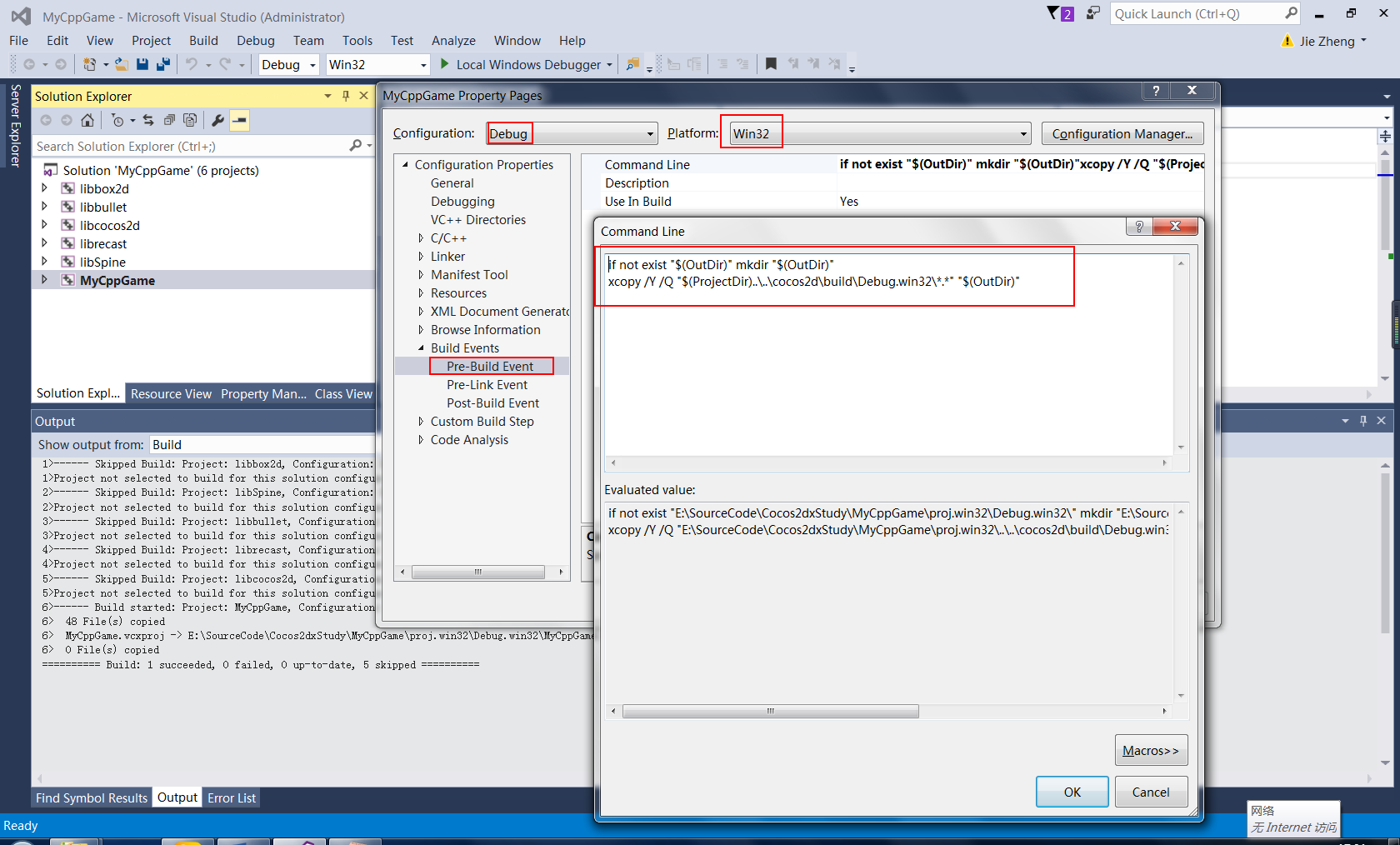Expand the libcocos2d project node
The image size is (1400, 845).
pos(45,225)
